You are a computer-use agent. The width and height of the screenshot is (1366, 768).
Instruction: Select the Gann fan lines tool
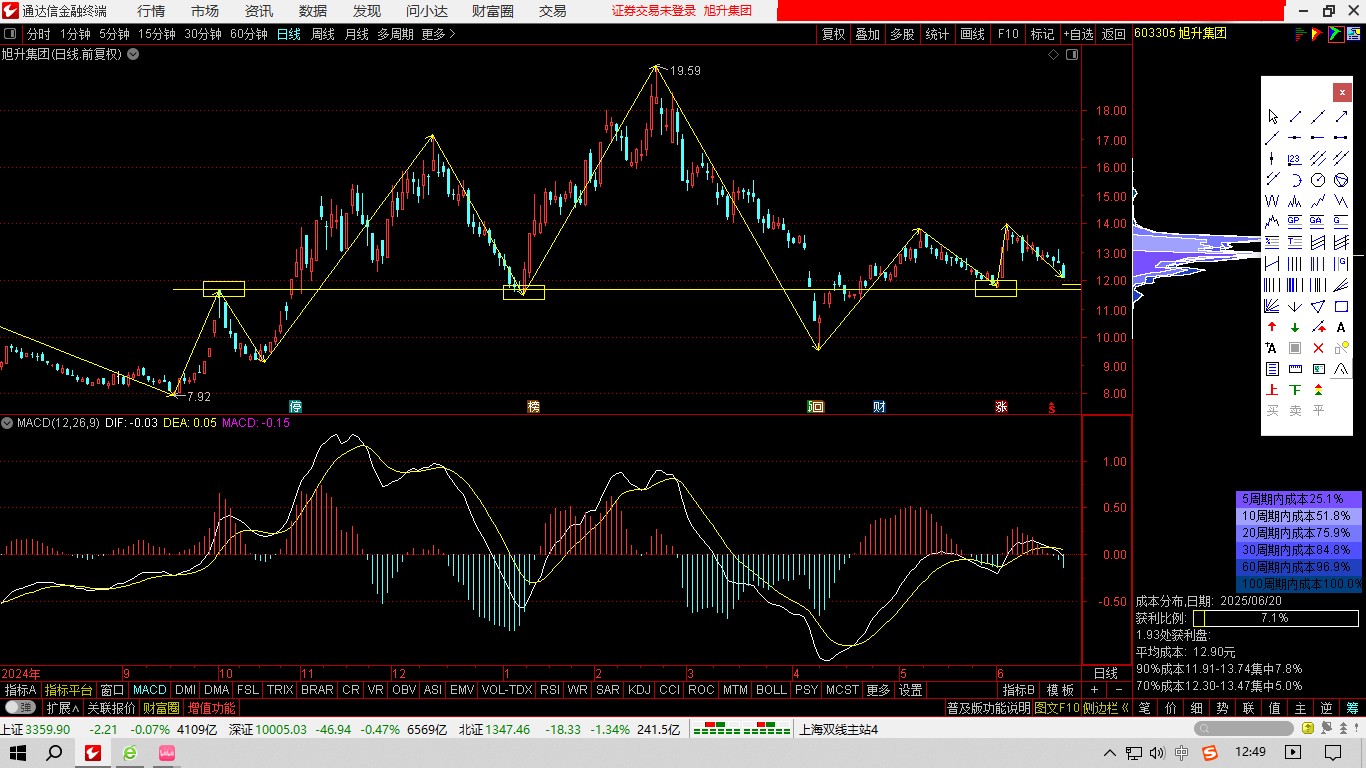(1272, 306)
